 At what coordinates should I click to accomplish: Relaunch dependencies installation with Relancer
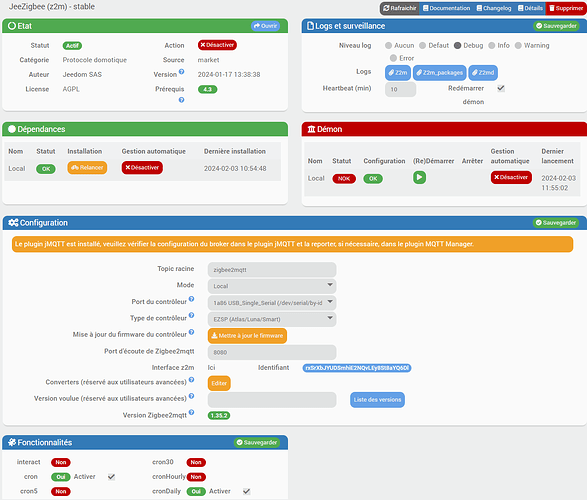point(87,168)
